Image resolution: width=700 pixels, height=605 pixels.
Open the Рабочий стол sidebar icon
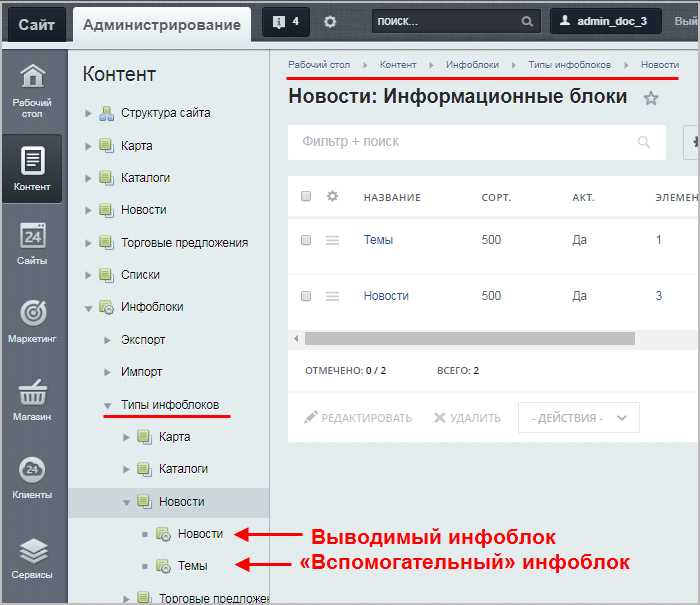(x=33, y=76)
